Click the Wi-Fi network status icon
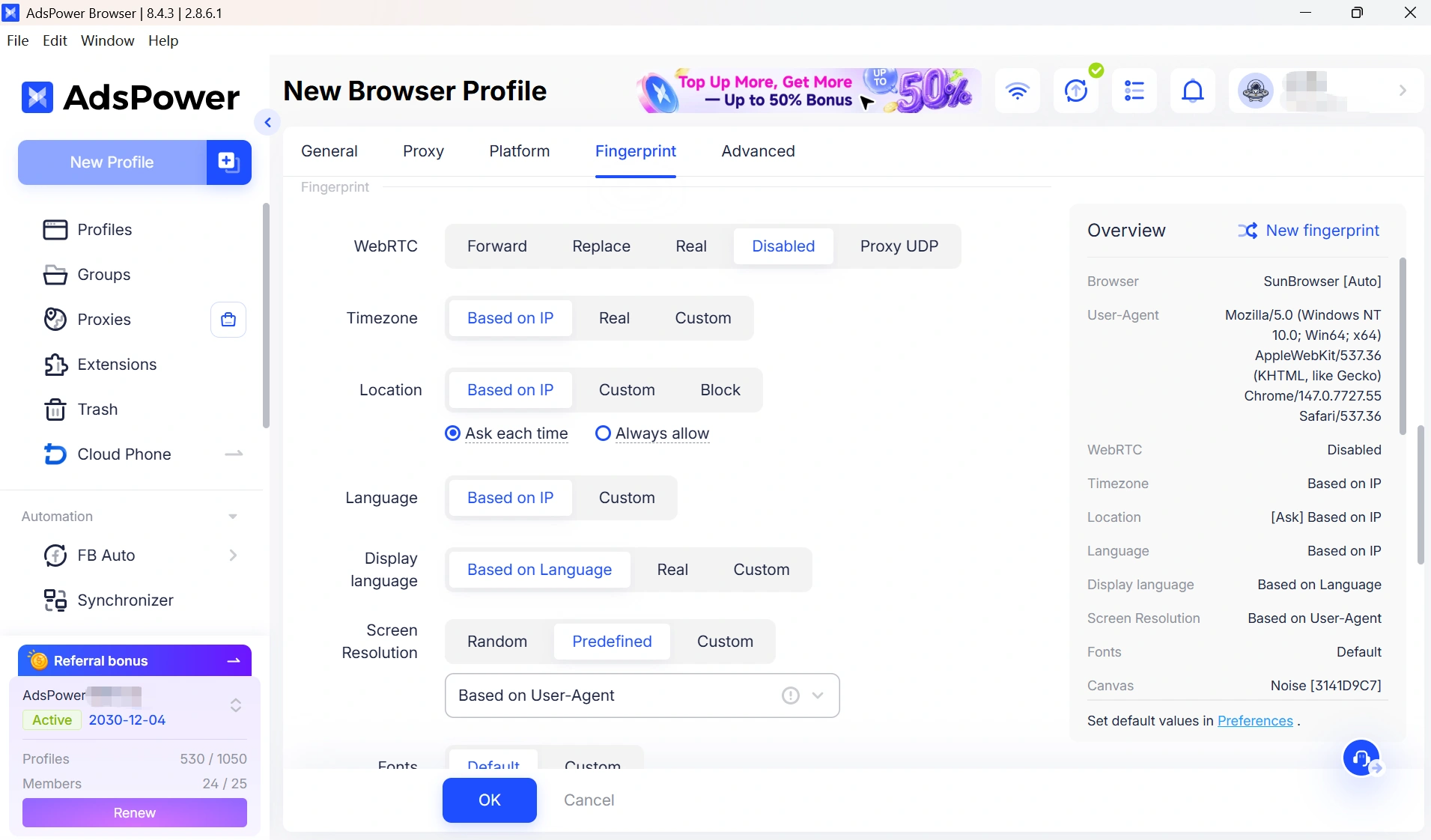The height and width of the screenshot is (840, 1431). pos(1018,91)
